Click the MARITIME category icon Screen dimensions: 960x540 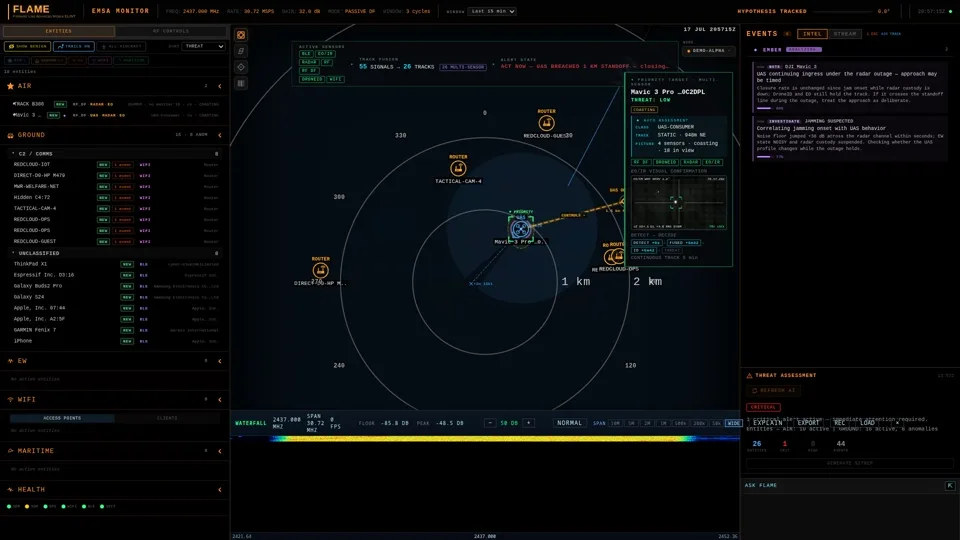(x=10, y=451)
